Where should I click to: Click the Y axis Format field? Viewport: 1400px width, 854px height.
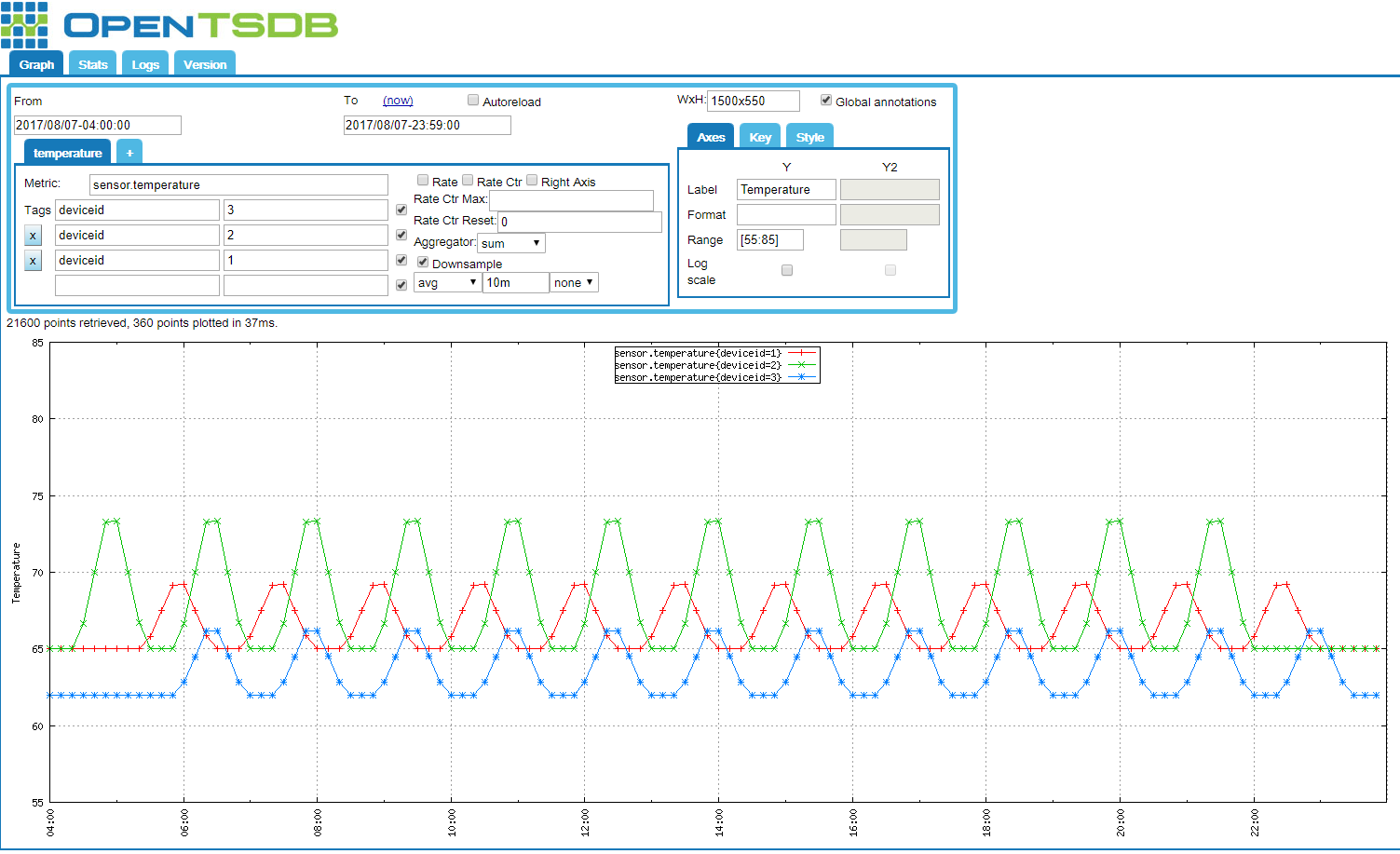(x=786, y=214)
